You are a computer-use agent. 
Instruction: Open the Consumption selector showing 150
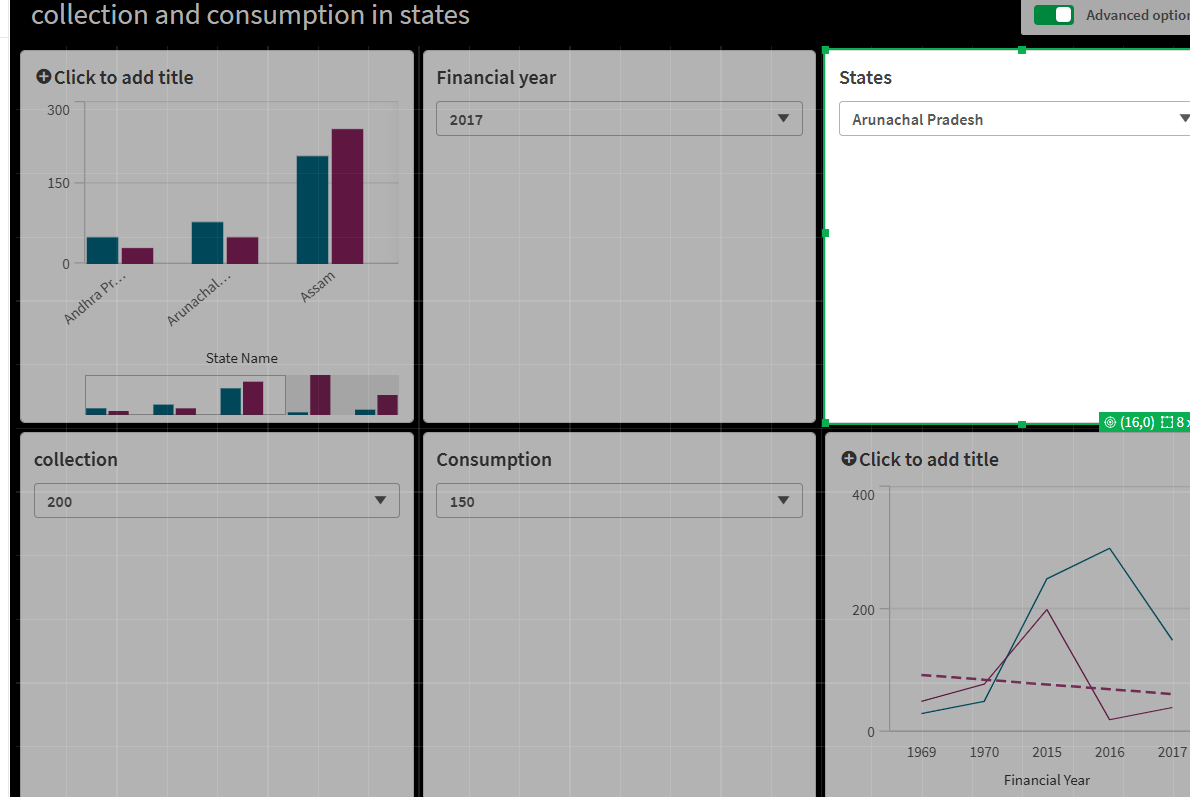pyautogui.click(x=619, y=500)
